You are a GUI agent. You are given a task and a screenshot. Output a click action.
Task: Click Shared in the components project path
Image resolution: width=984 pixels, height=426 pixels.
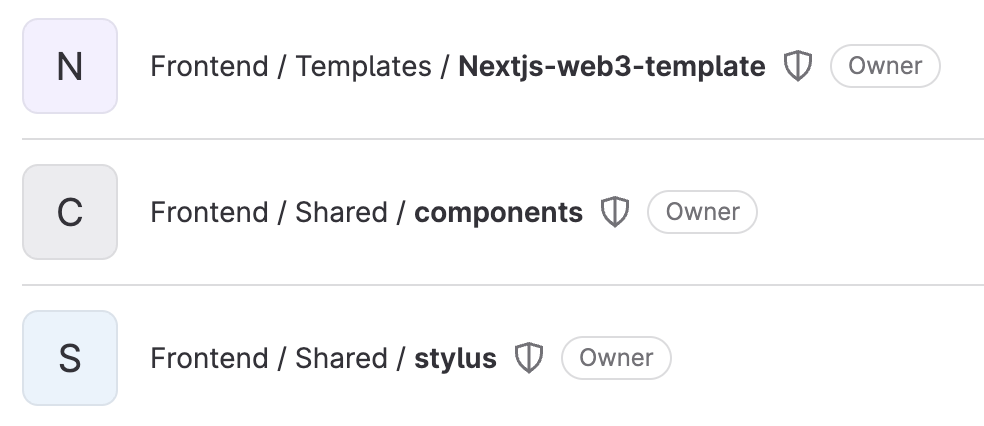pyautogui.click(x=341, y=212)
